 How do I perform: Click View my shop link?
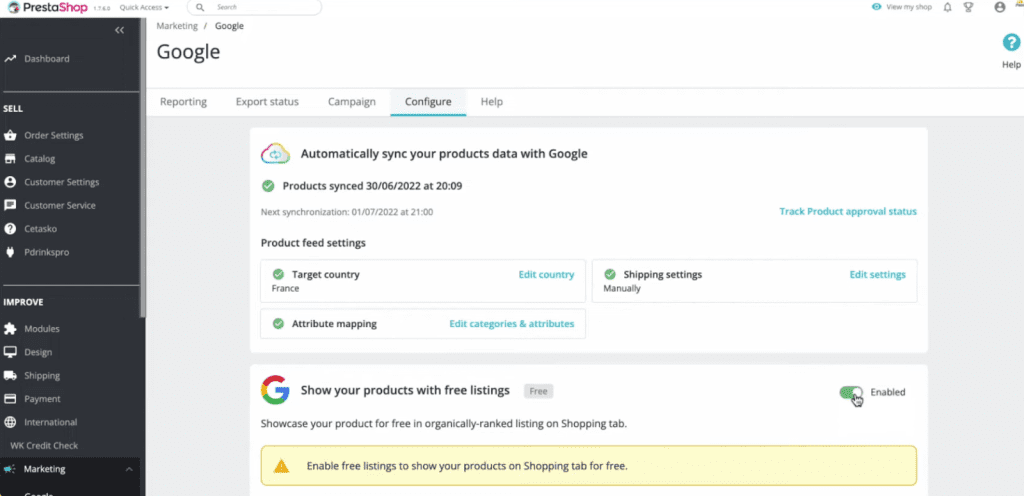point(908,7)
